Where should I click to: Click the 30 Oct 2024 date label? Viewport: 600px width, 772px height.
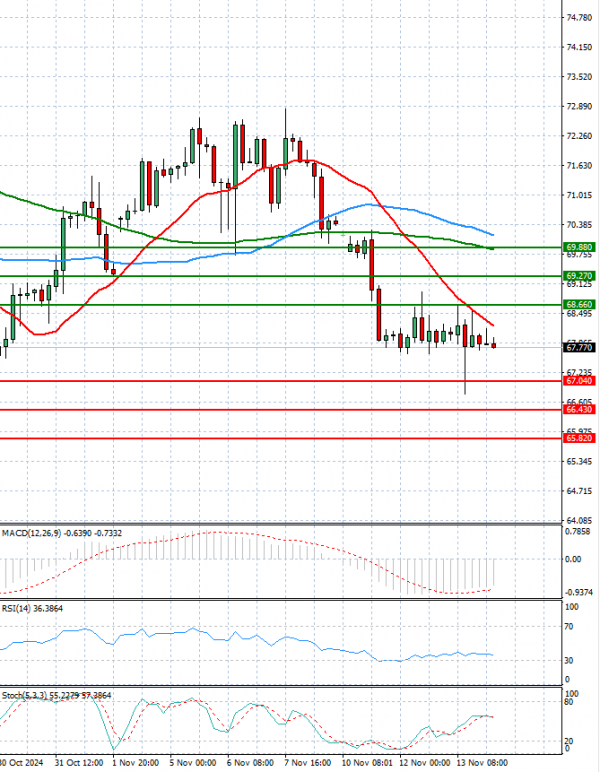21,763
